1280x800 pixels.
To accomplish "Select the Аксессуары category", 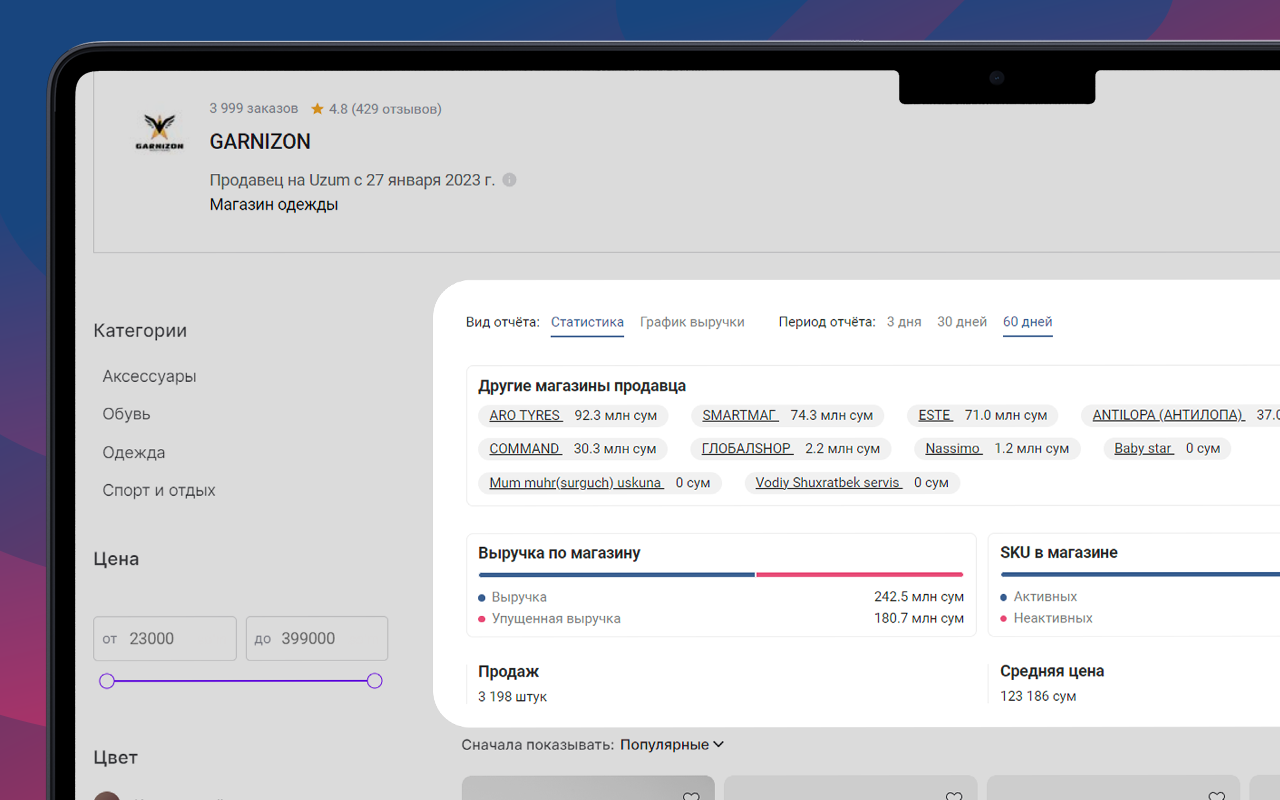I will [x=149, y=376].
